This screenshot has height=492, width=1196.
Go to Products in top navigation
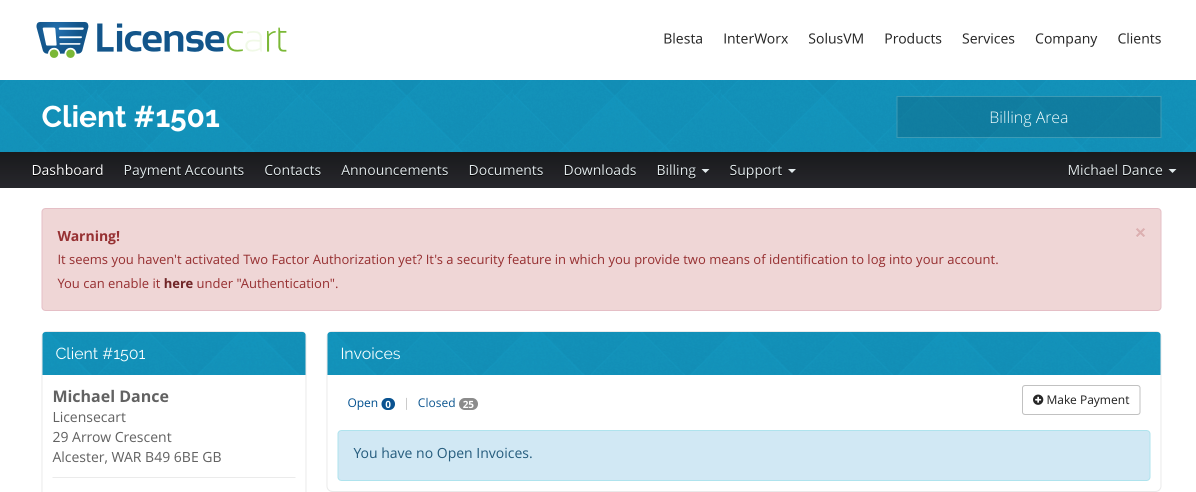pos(913,39)
